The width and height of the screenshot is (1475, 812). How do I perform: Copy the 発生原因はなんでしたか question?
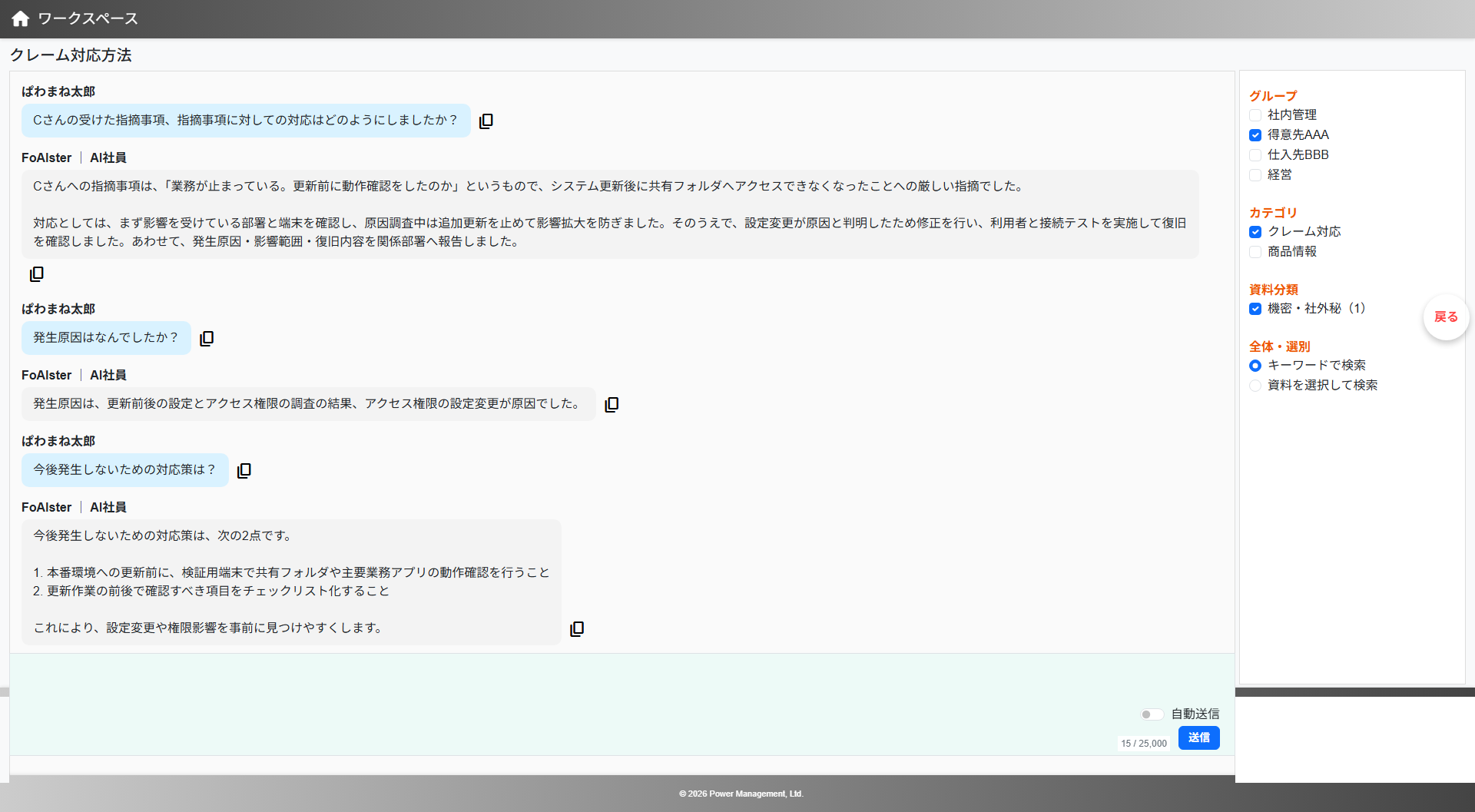(x=207, y=339)
